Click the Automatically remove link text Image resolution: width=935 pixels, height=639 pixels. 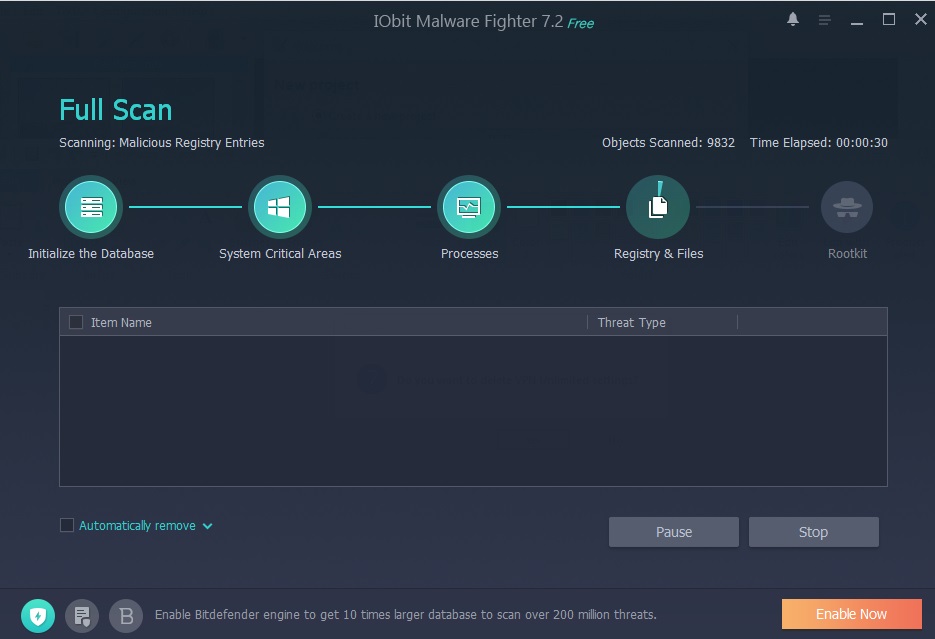(137, 526)
